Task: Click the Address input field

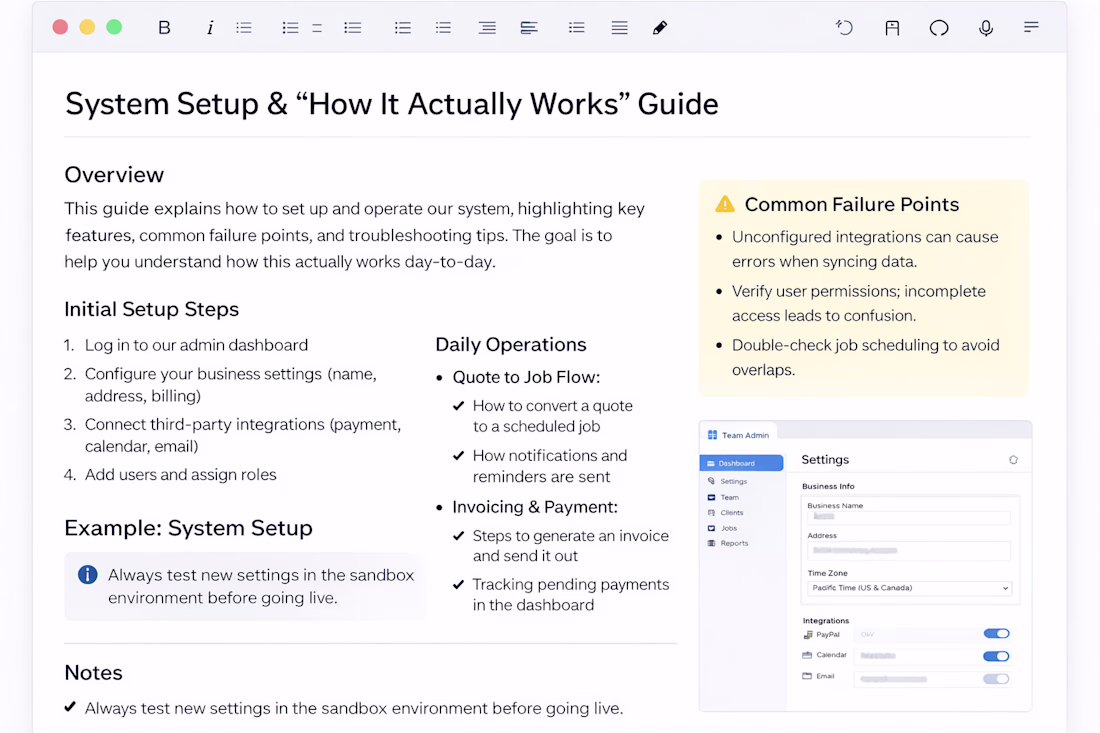Action: pyautogui.click(x=909, y=551)
